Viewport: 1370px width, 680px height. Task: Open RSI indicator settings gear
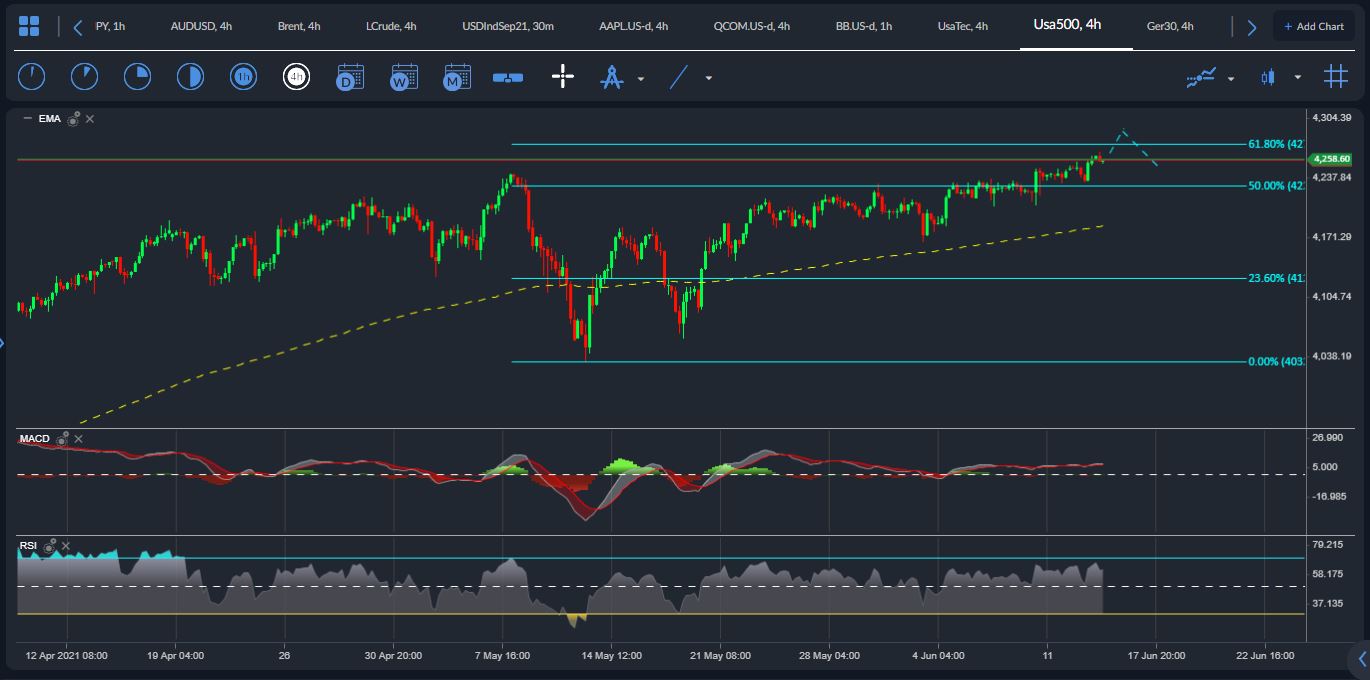[50, 546]
